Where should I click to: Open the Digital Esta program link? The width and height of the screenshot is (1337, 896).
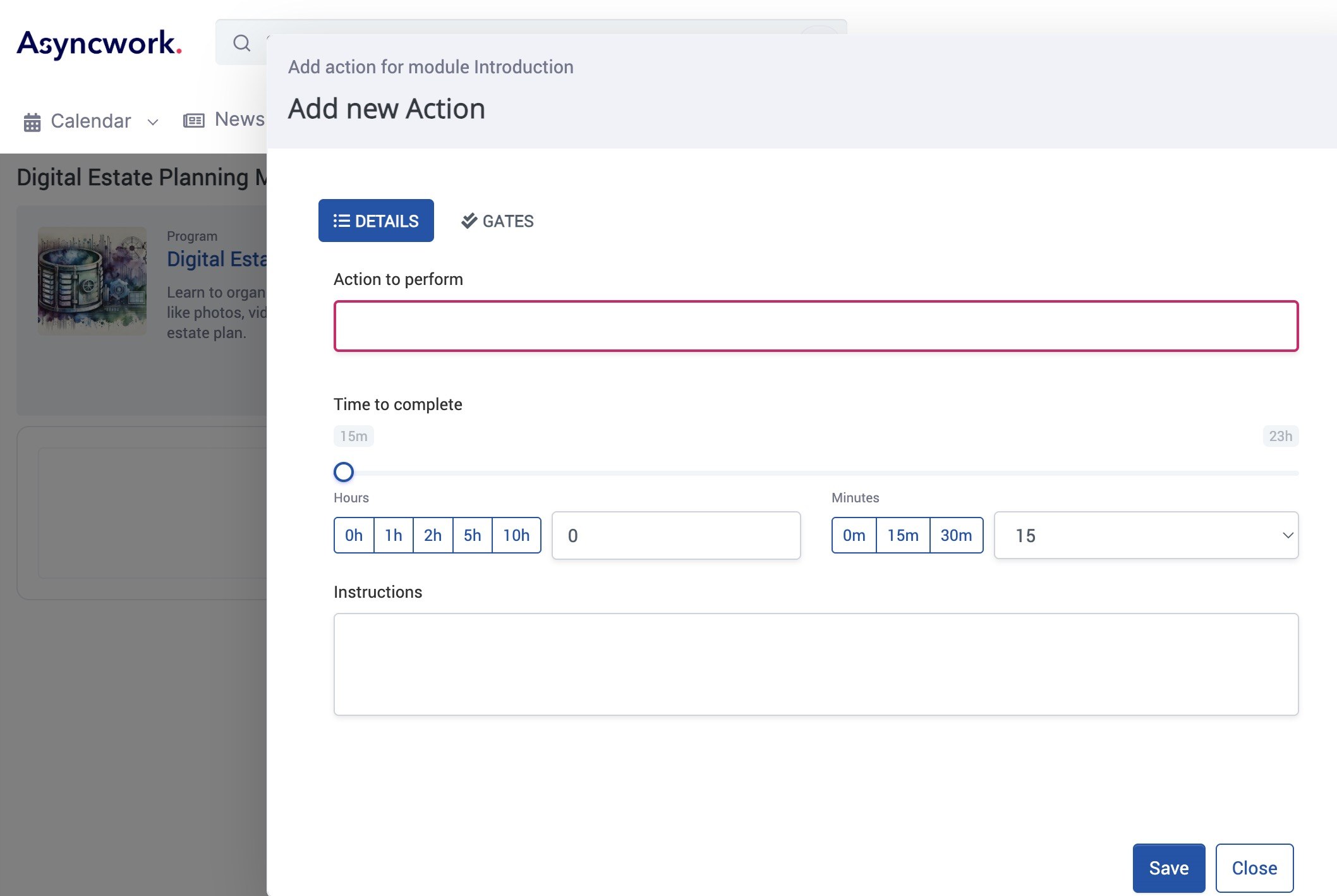(217, 259)
